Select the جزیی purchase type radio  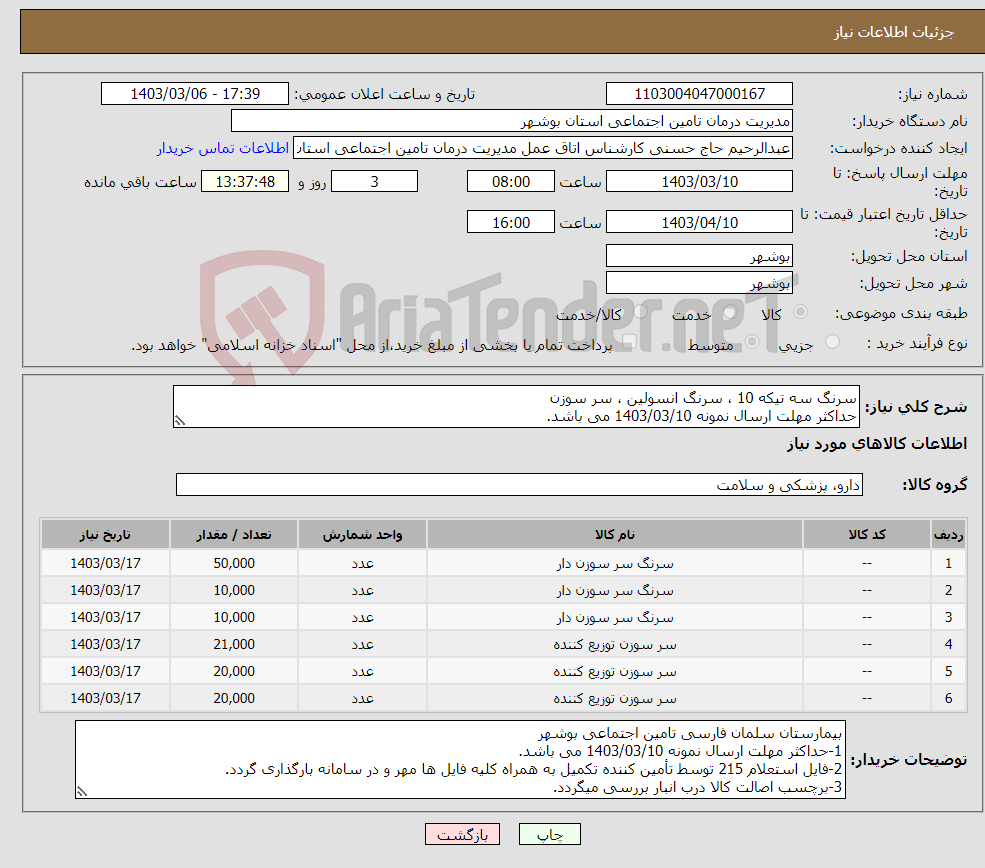coord(832,342)
